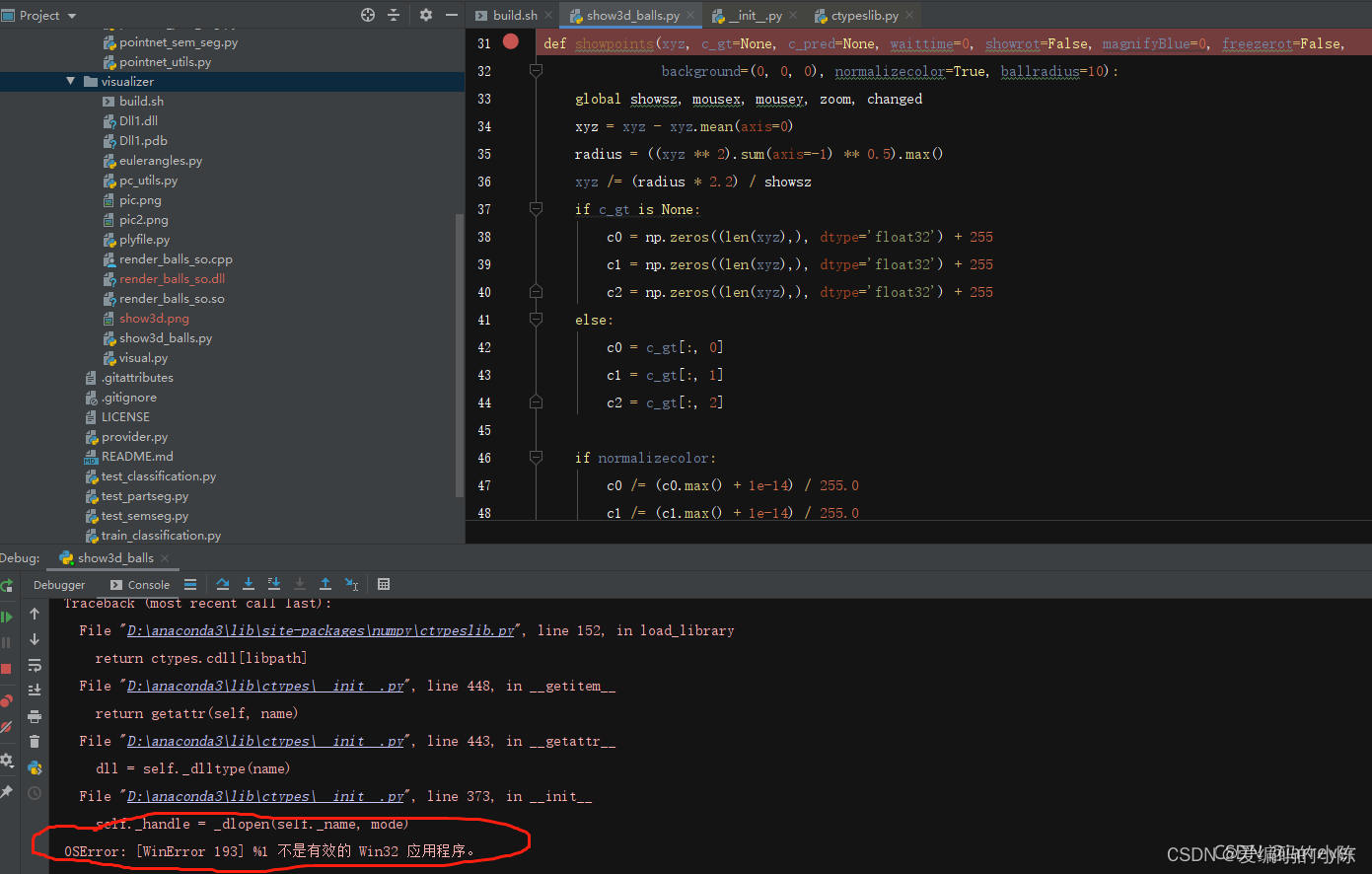Click fold end marker at line 44
The width and height of the screenshot is (1372, 874).
[536, 402]
